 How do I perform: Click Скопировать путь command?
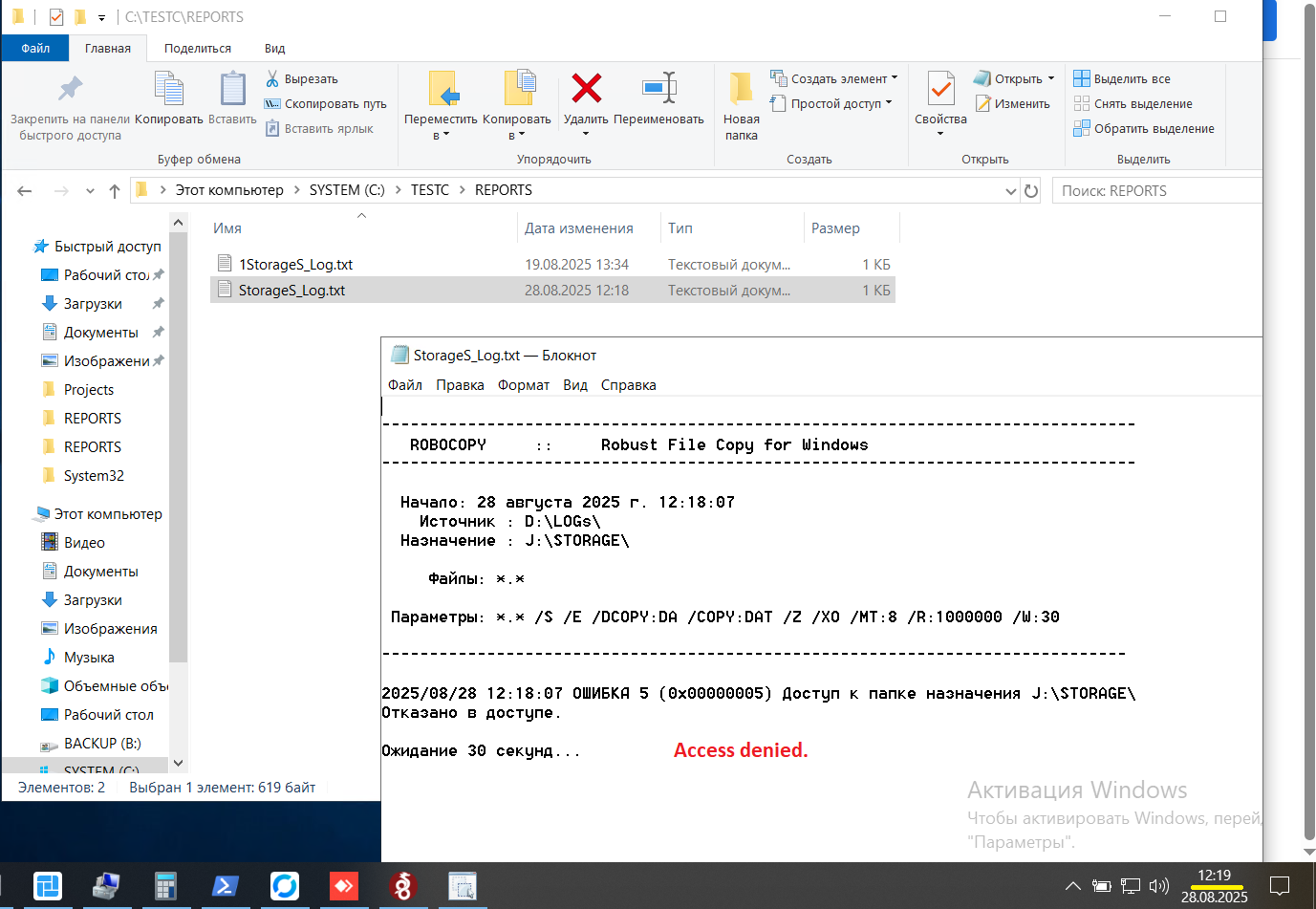pos(325,104)
